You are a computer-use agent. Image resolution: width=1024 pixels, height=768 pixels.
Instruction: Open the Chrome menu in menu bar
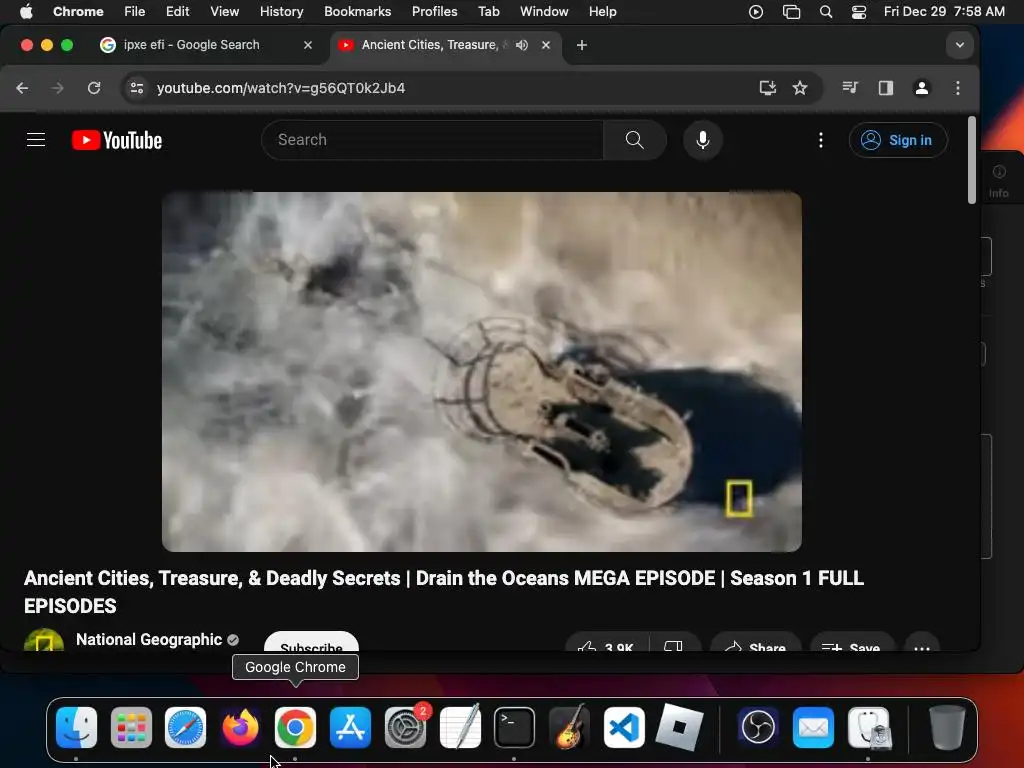point(78,11)
